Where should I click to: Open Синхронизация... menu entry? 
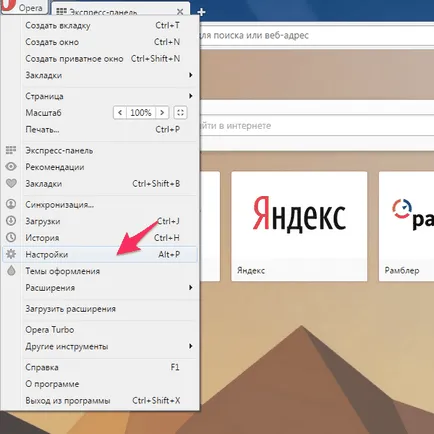point(100,204)
